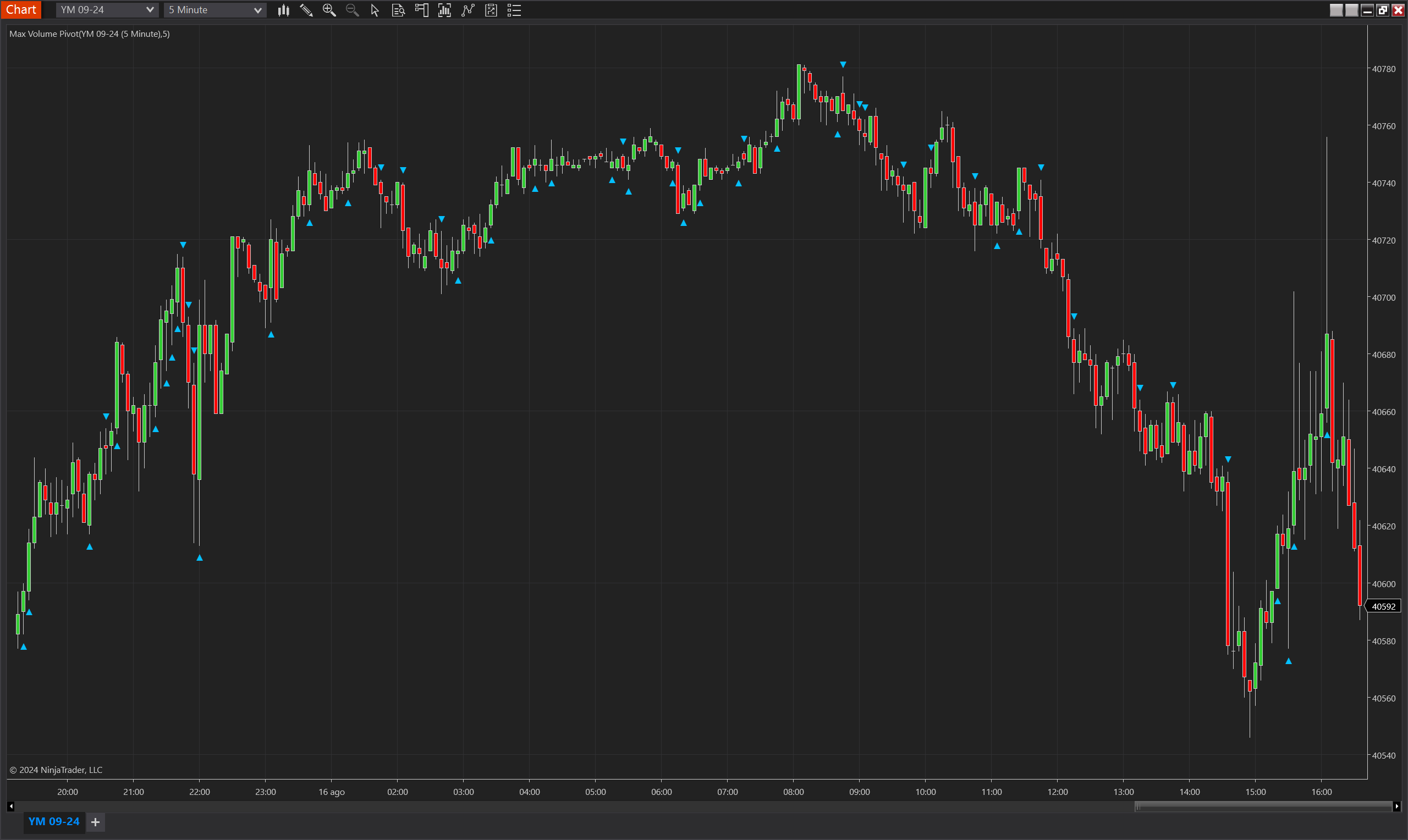
Task: Click the orange Chart title label
Action: click(21, 10)
